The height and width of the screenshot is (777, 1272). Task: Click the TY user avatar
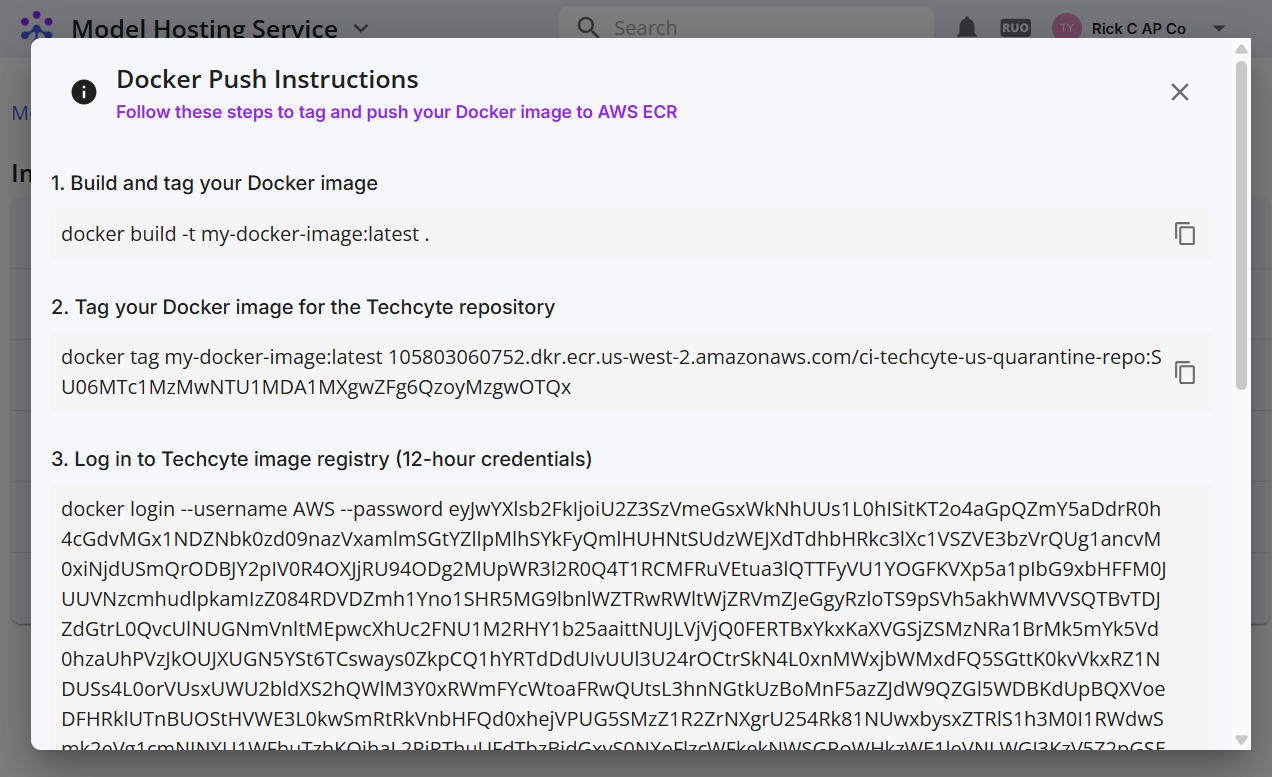[1067, 28]
